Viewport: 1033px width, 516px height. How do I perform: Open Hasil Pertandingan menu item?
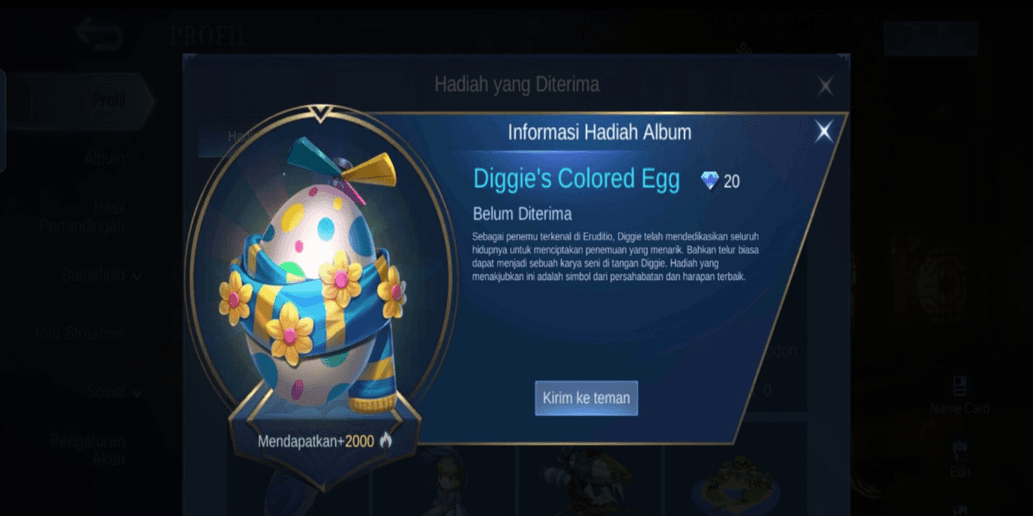(82, 217)
